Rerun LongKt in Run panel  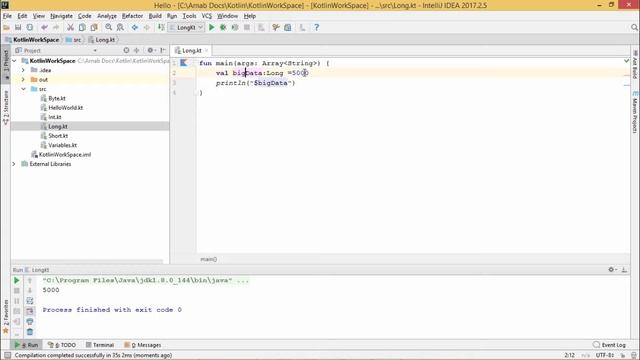click(x=17, y=280)
